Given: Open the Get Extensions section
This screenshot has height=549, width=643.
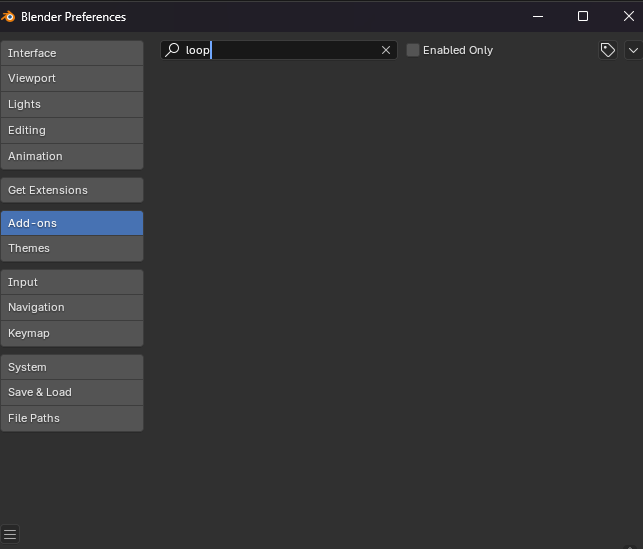Looking at the screenshot, I should (72, 190).
